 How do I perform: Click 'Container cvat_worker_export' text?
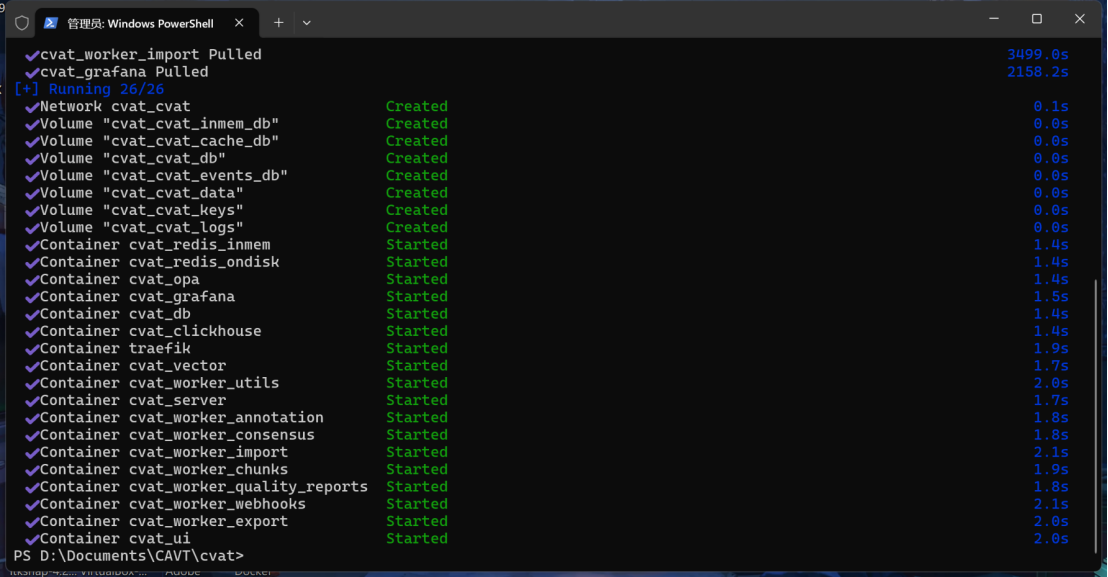coord(164,522)
